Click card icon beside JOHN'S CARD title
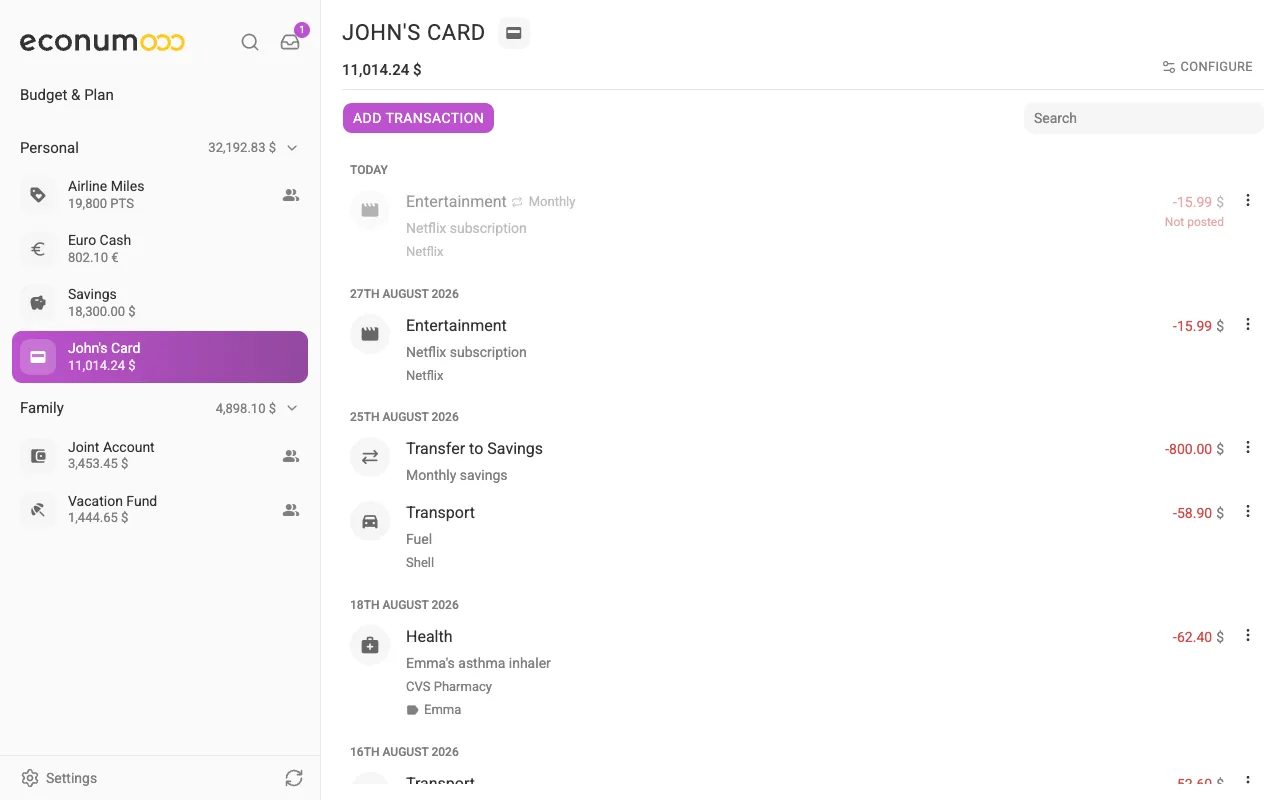Image resolution: width=1280 pixels, height=800 pixels. 514,33
